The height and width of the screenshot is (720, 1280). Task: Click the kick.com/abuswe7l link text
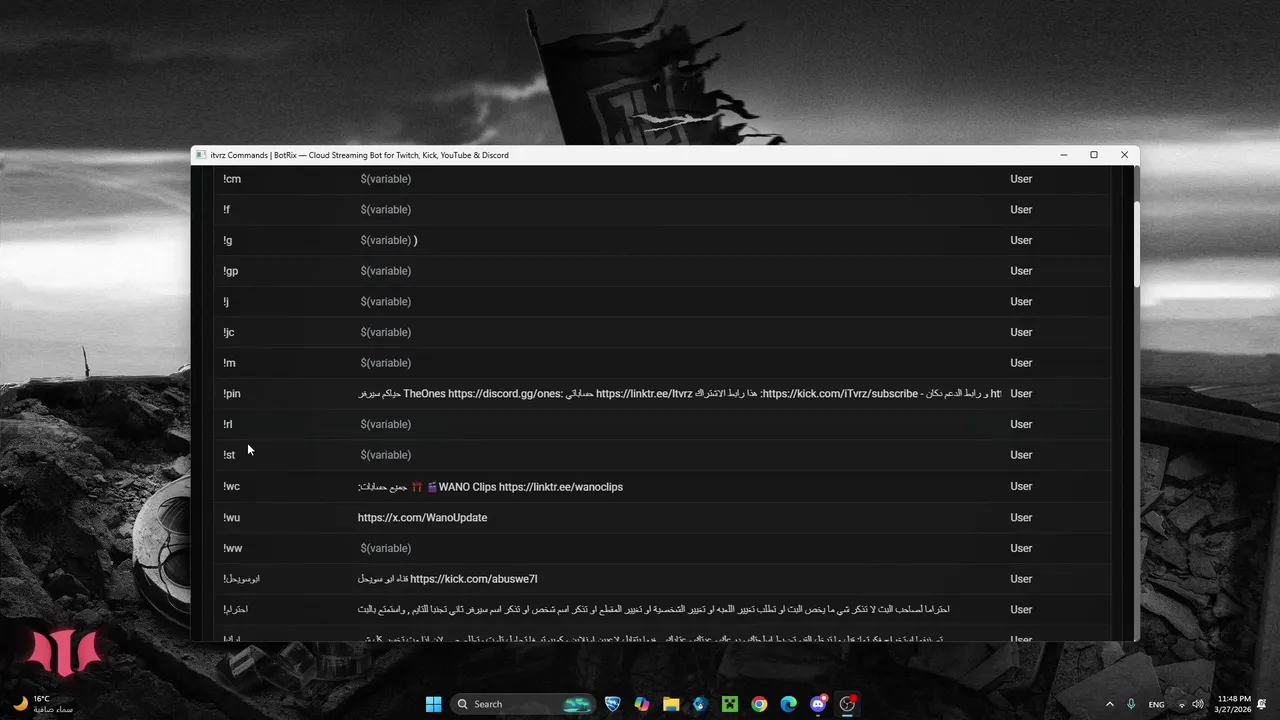click(x=474, y=579)
